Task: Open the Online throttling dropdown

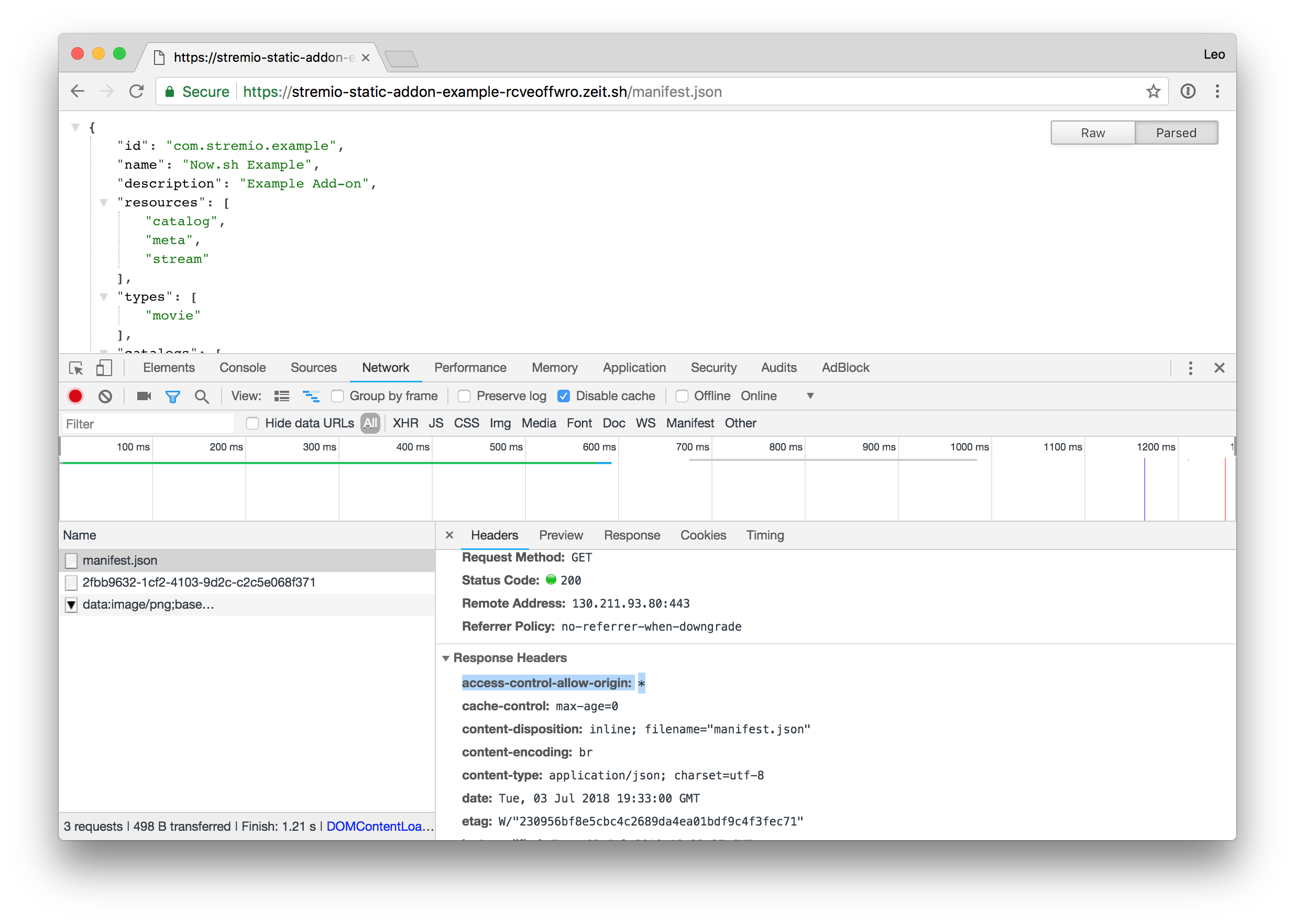Action: [x=810, y=396]
